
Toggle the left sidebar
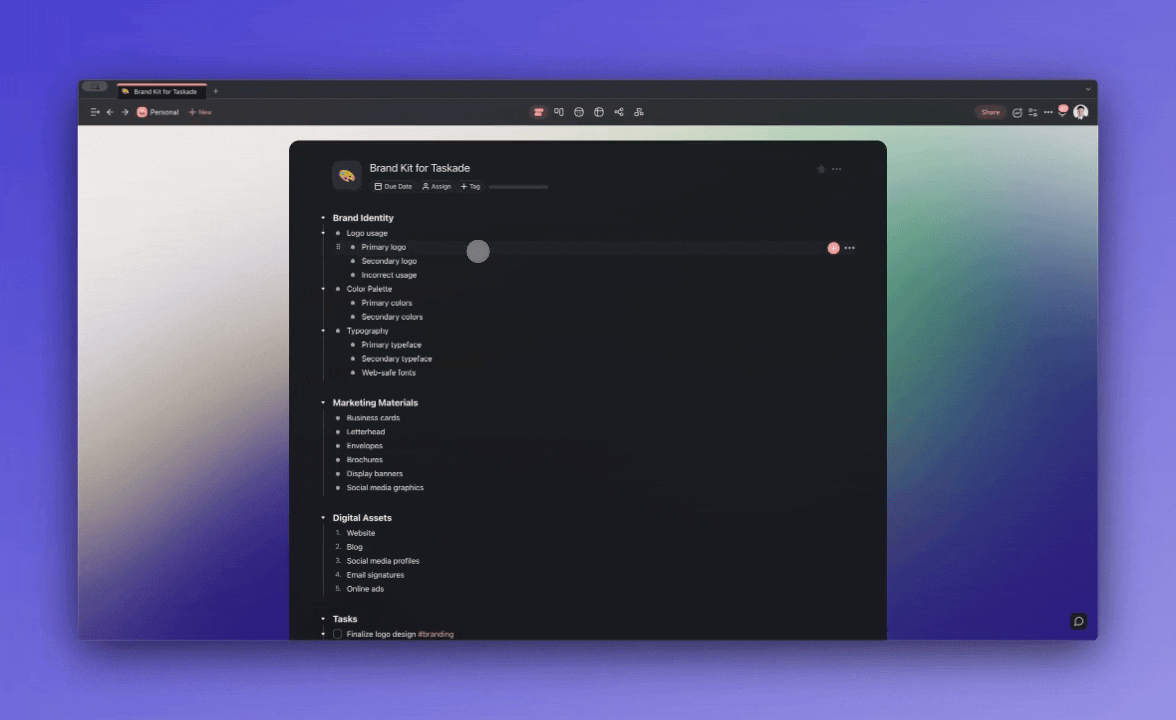tap(95, 112)
